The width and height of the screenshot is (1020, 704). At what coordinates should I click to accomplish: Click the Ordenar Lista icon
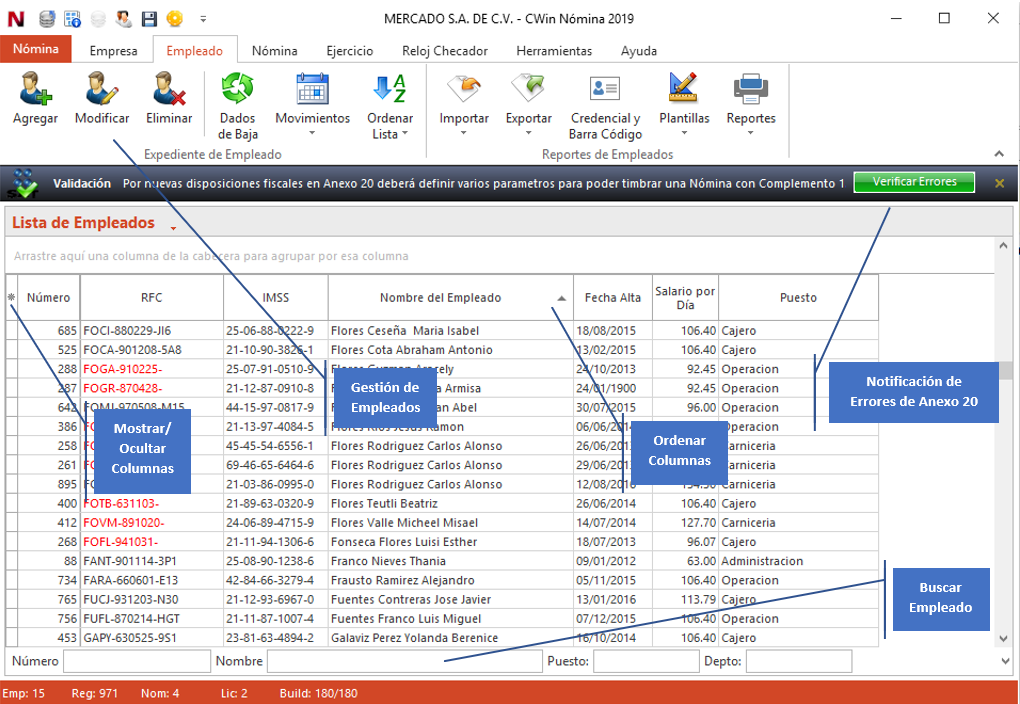(390, 89)
